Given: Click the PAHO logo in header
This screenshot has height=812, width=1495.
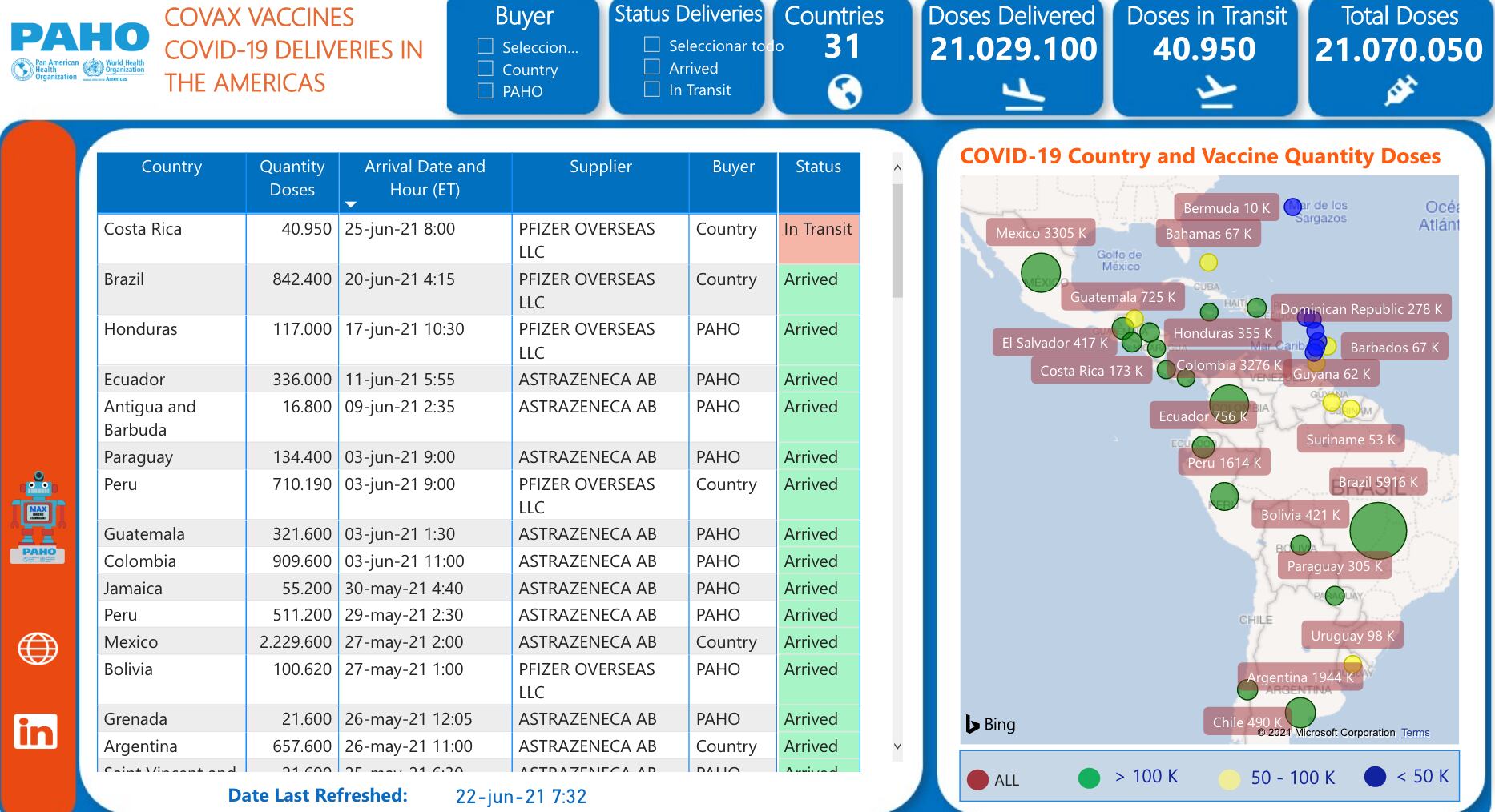Looking at the screenshot, I should tap(79, 50).
